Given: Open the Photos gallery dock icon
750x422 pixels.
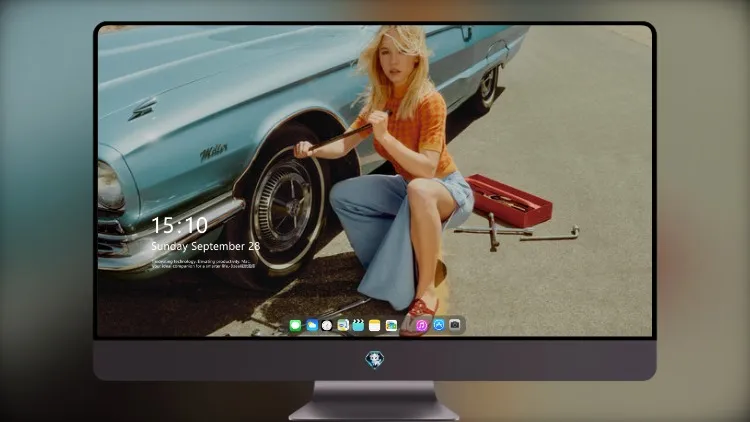Looking at the screenshot, I should [x=391, y=325].
